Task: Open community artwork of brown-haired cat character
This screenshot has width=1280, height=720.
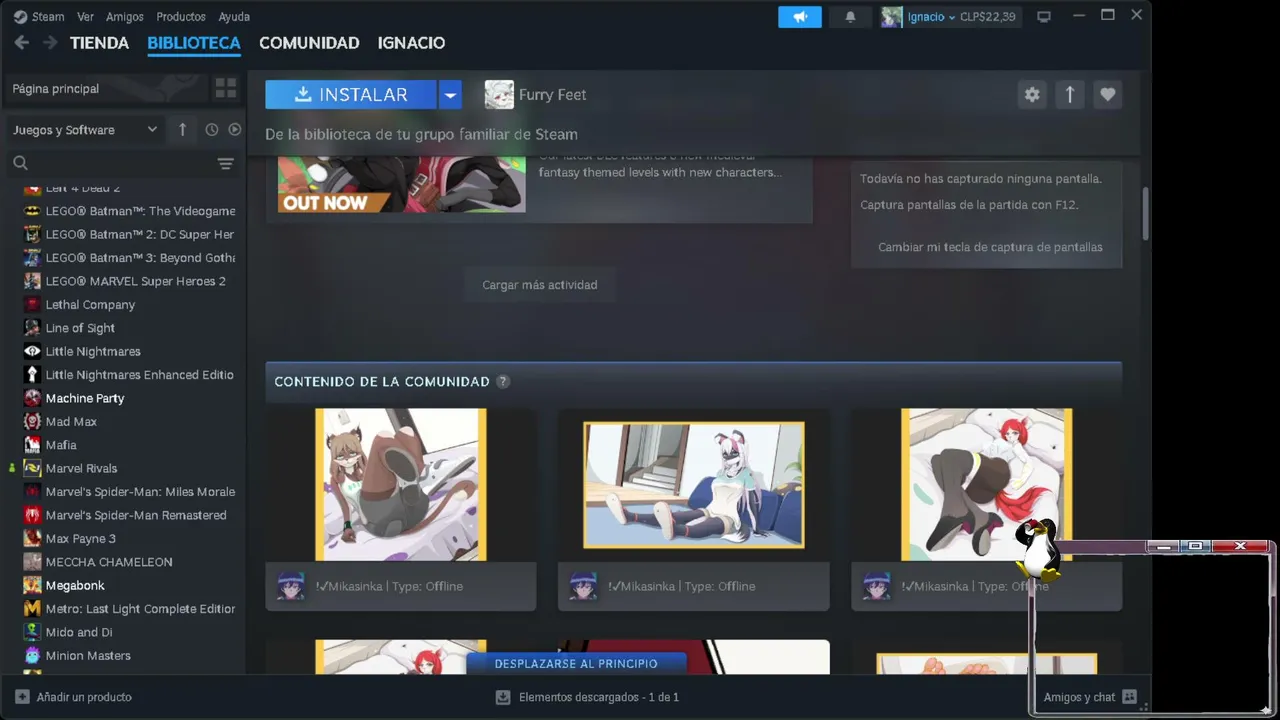Action: [401, 485]
